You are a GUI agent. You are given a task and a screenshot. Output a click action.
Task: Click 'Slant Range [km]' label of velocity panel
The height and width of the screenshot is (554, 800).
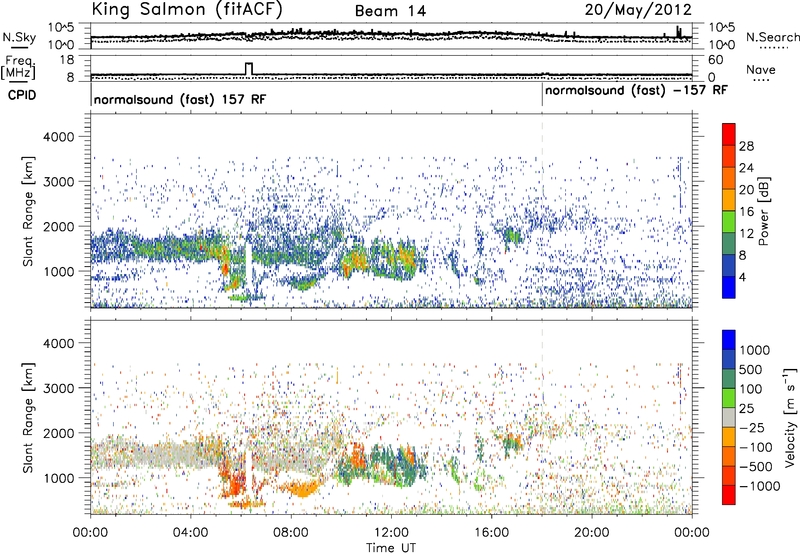click(x=28, y=417)
